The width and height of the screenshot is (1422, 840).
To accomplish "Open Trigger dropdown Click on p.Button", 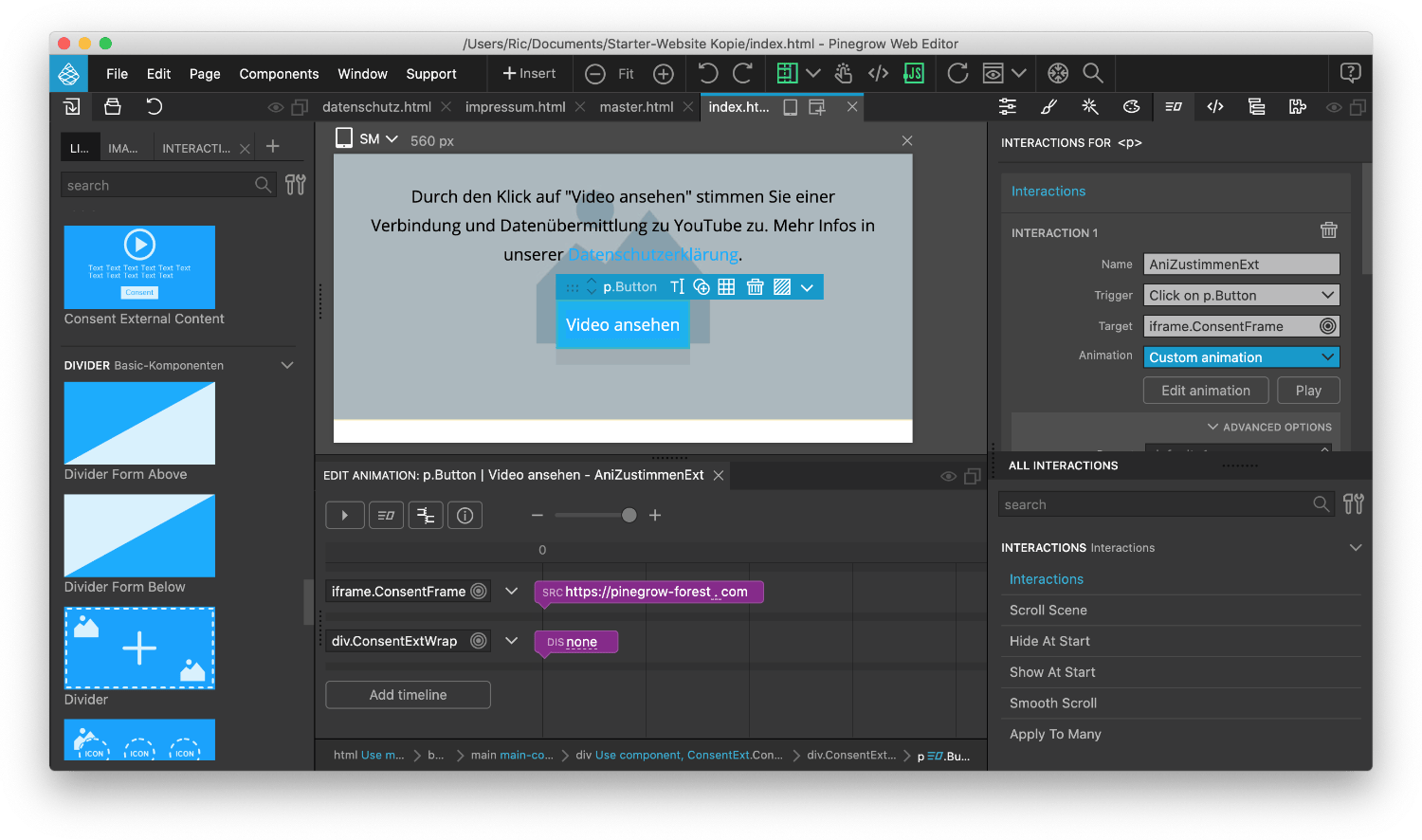I will 1241,295.
